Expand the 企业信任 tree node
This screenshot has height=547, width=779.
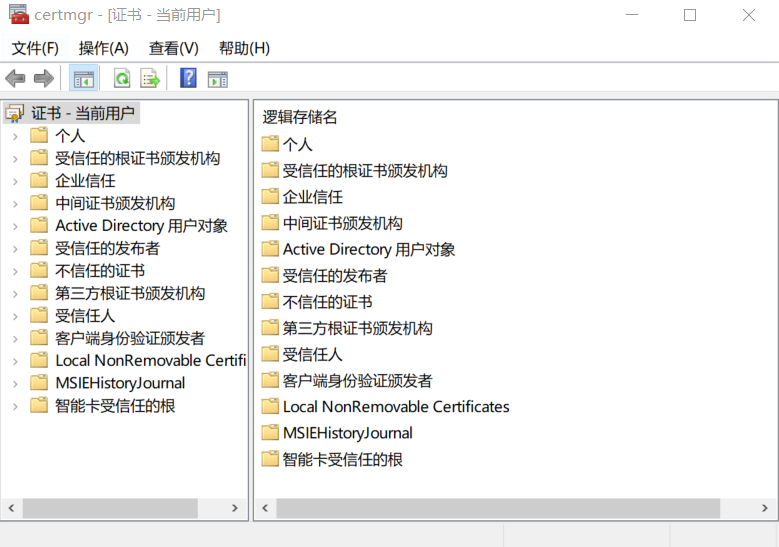click(15, 181)
